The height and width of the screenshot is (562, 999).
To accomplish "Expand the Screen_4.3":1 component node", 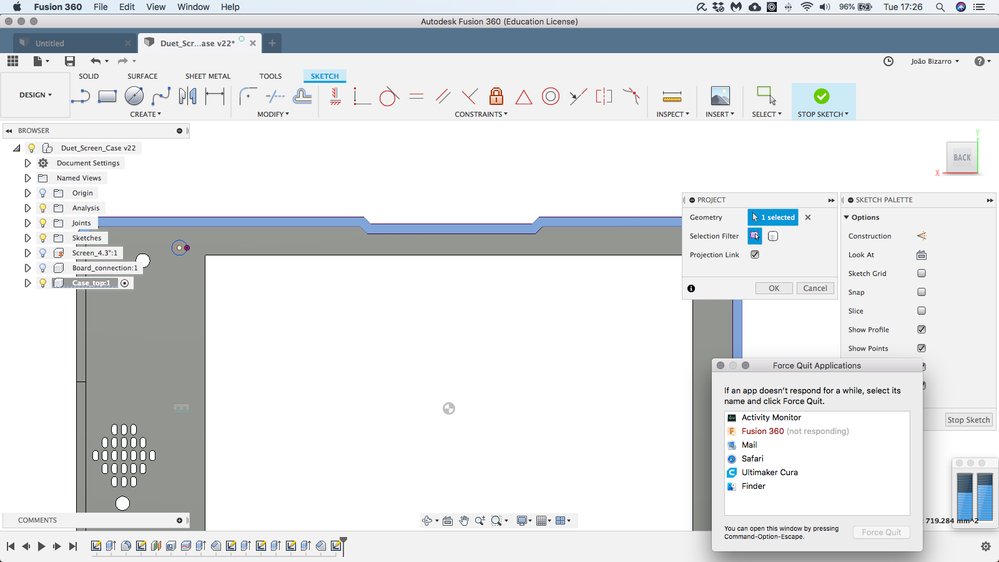I will [x=27, y=253].
